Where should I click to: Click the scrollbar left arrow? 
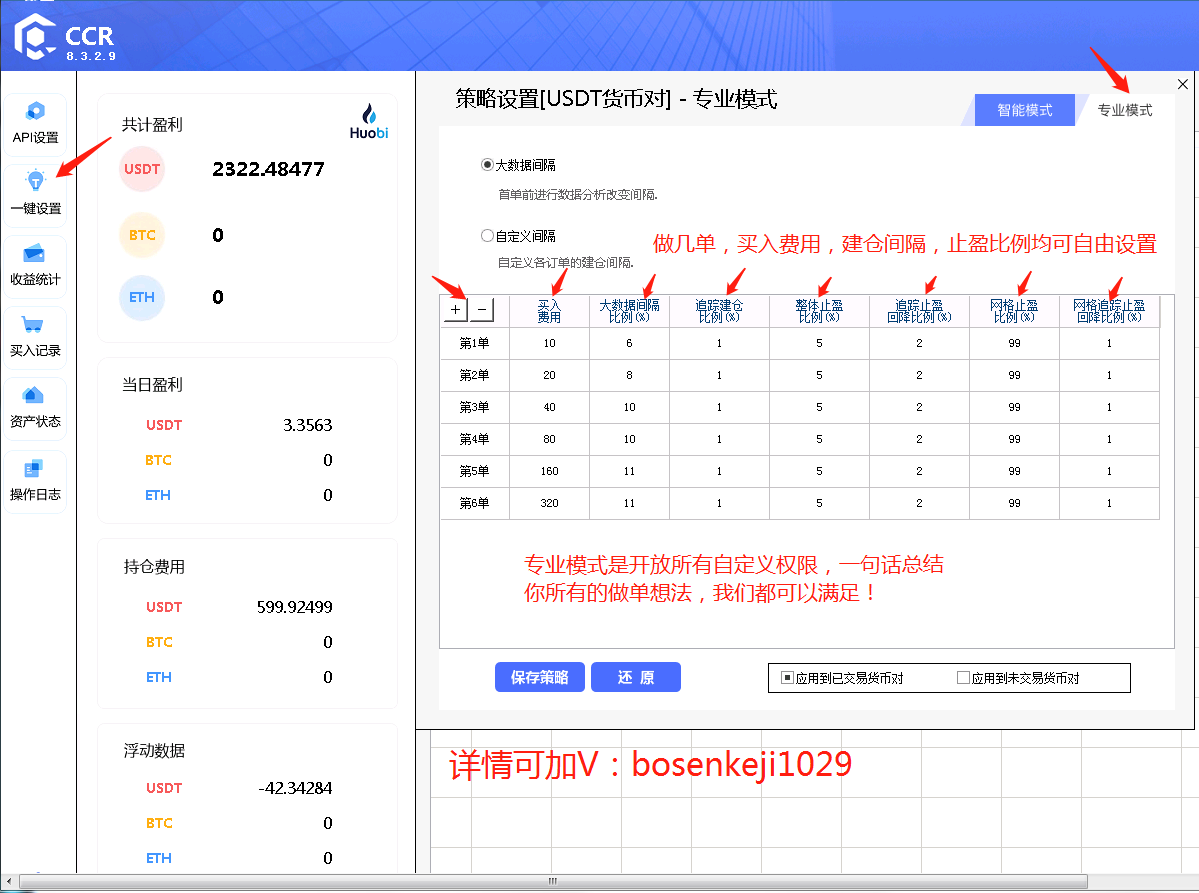tap(8, 882)
